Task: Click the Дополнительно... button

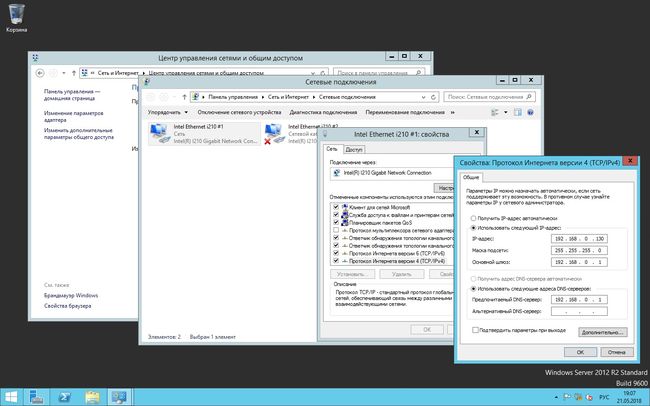Action: [x=603, y=332]
